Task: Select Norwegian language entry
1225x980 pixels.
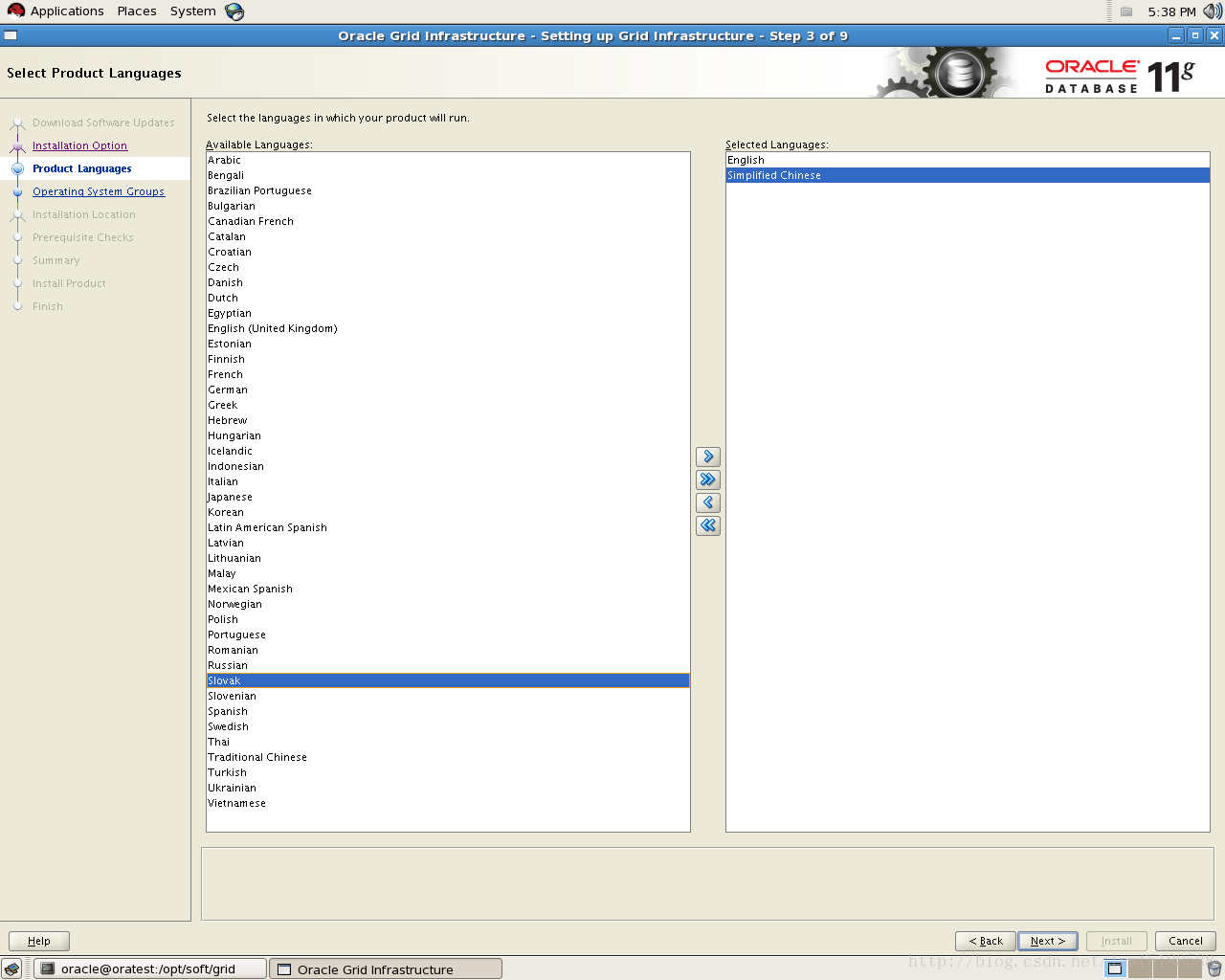Action: (x=448, y=604)
